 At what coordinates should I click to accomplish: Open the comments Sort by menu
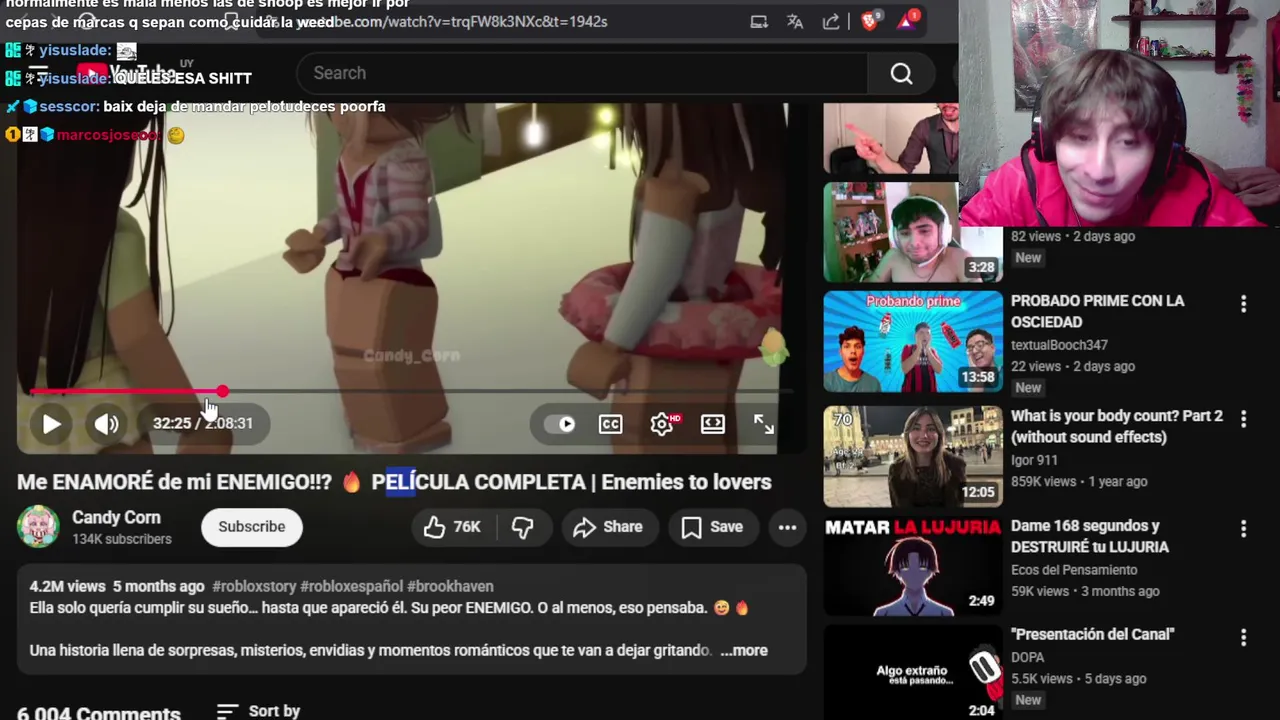pos(259,711)
